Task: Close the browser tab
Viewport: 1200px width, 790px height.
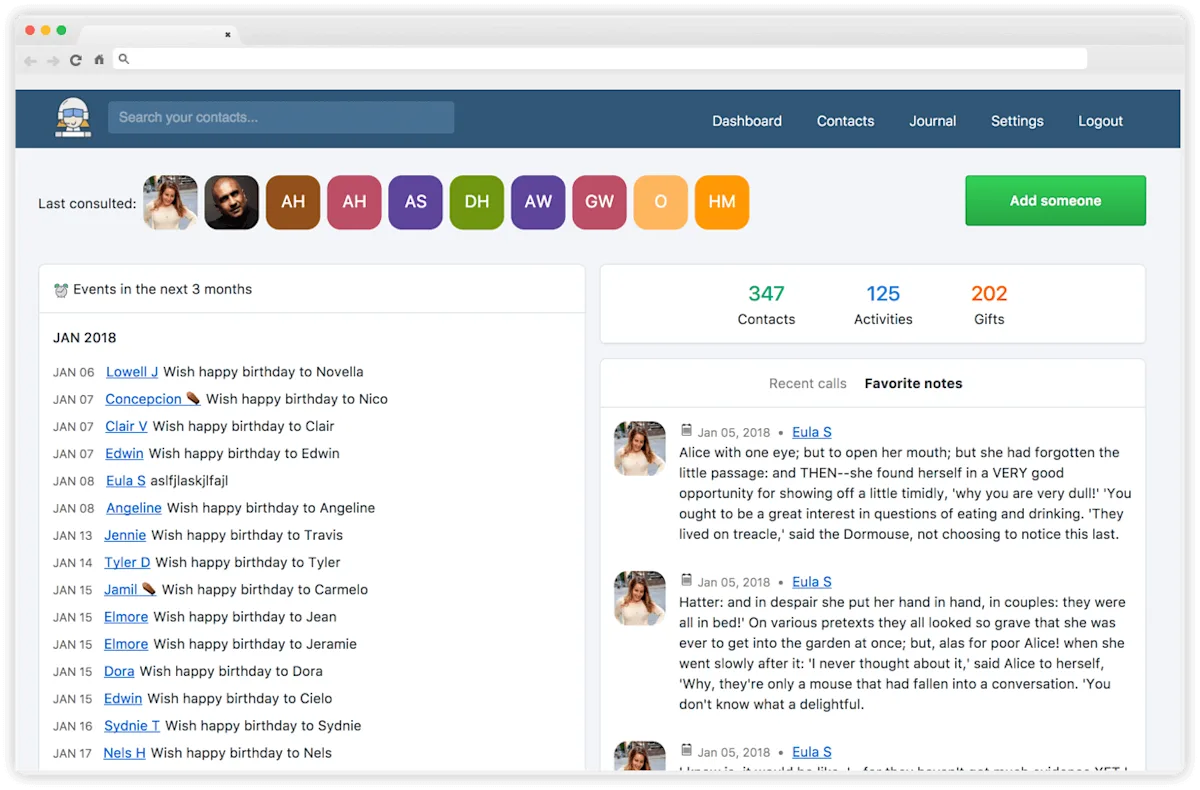Action: pos(227,35)
